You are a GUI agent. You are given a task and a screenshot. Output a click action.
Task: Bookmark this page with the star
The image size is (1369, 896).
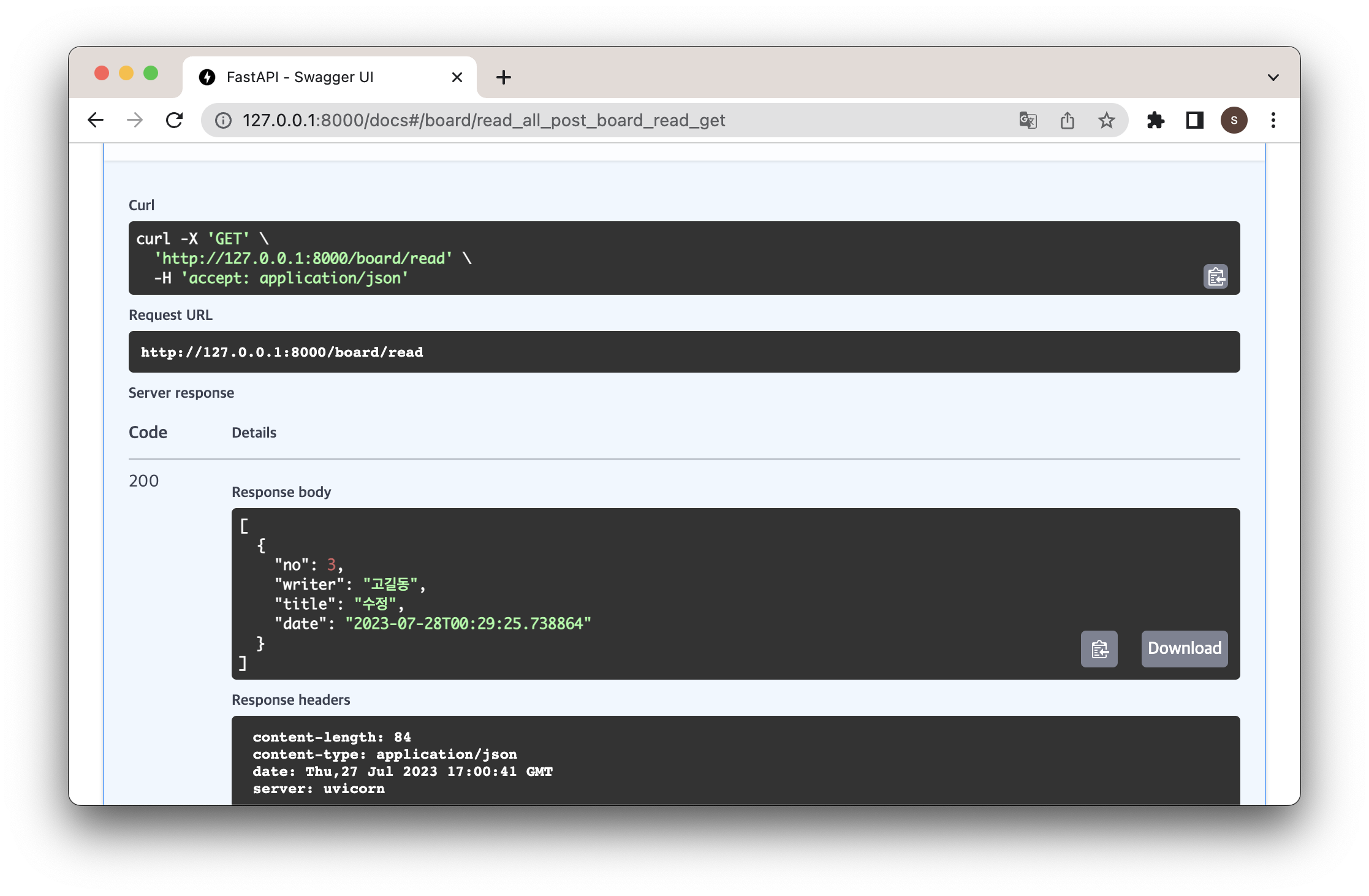coord(1106,120)
